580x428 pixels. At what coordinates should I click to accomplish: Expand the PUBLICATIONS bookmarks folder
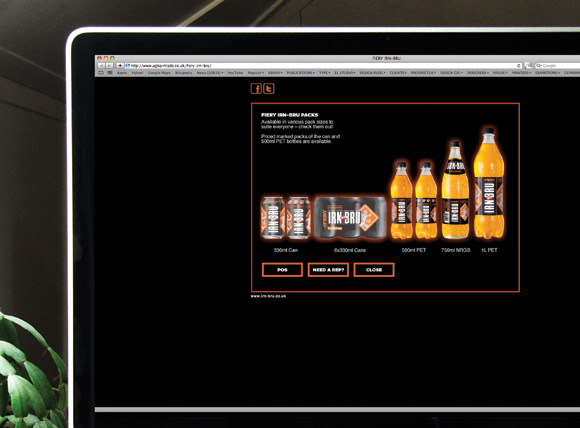[x=301, y=73]
